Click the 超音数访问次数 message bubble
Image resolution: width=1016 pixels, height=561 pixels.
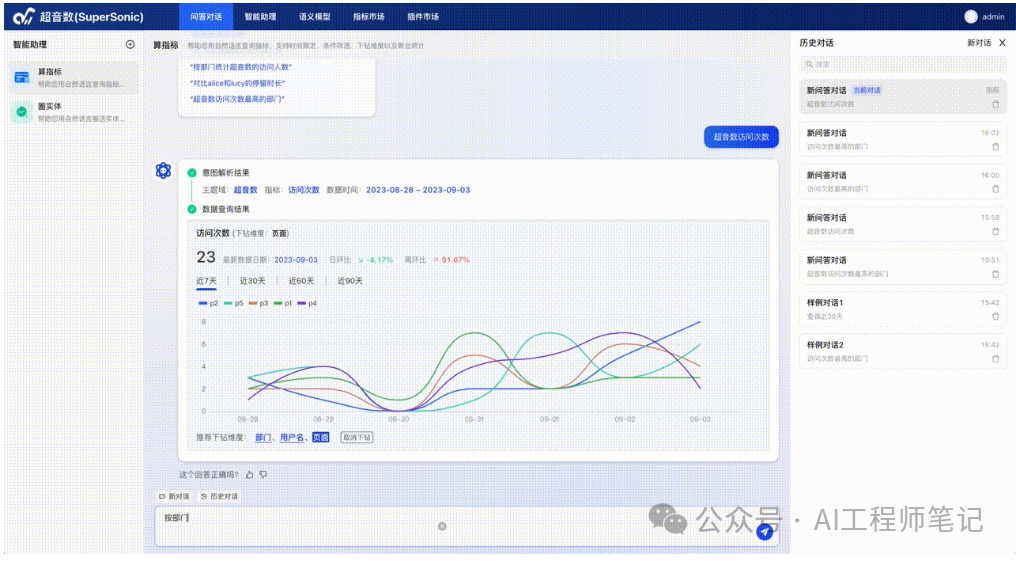click(x=741, y=137)
